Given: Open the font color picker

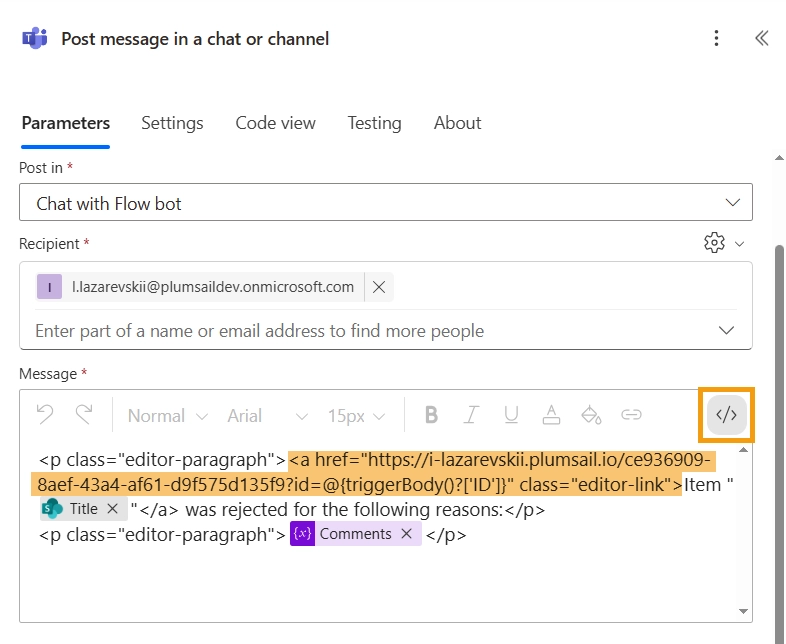Looking at the screenshot, I should (551, 415).
